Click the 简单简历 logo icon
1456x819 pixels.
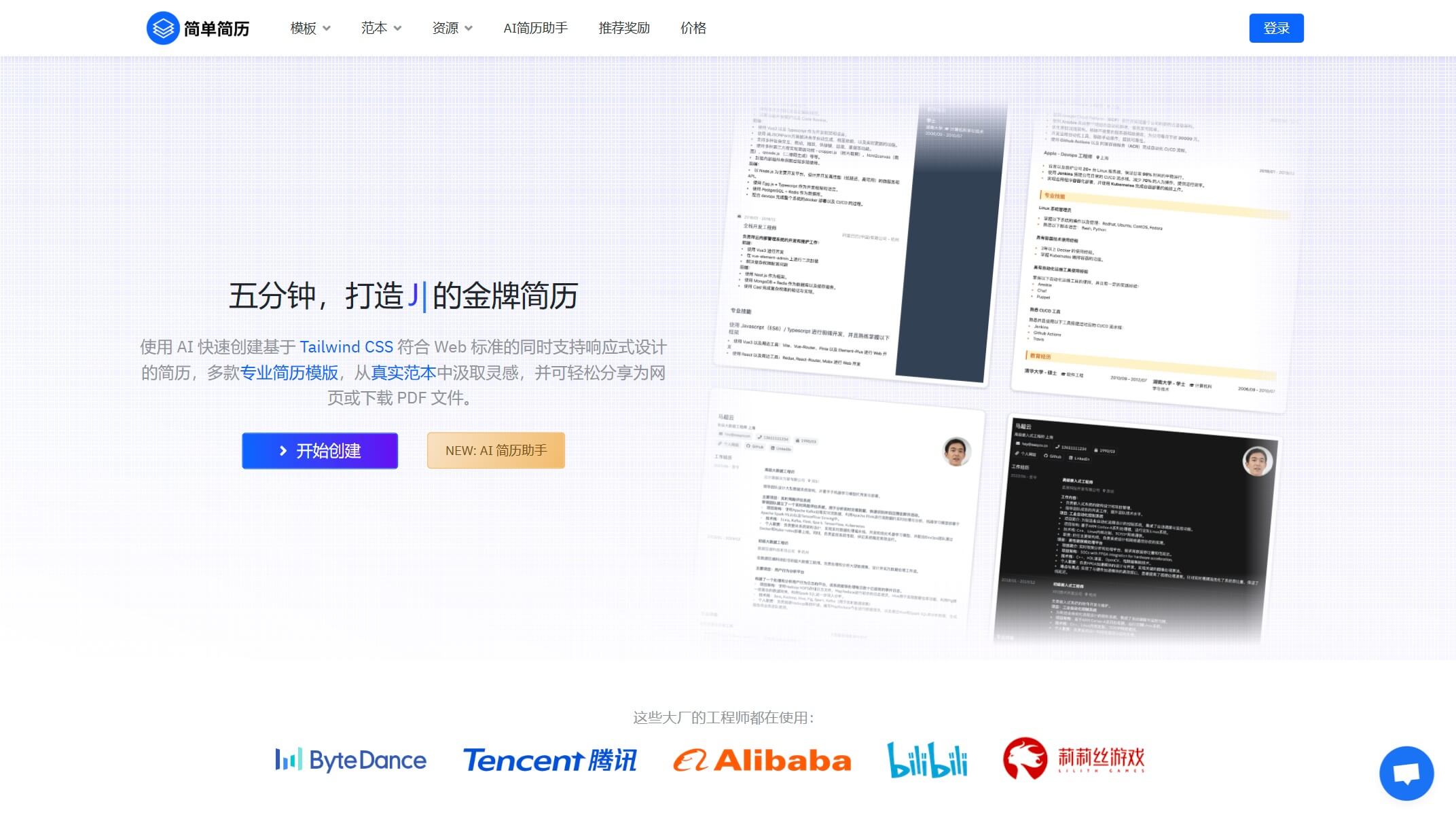tap(163, 27)
